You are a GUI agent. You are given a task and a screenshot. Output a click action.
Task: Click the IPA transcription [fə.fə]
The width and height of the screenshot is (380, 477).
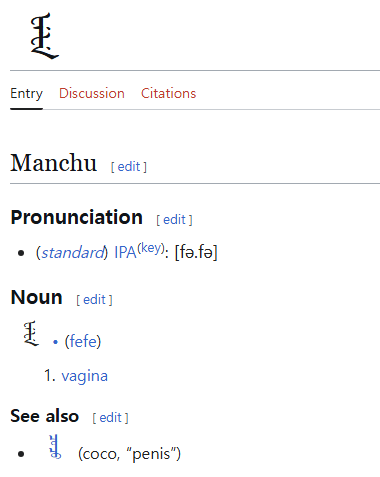point(196,252)
